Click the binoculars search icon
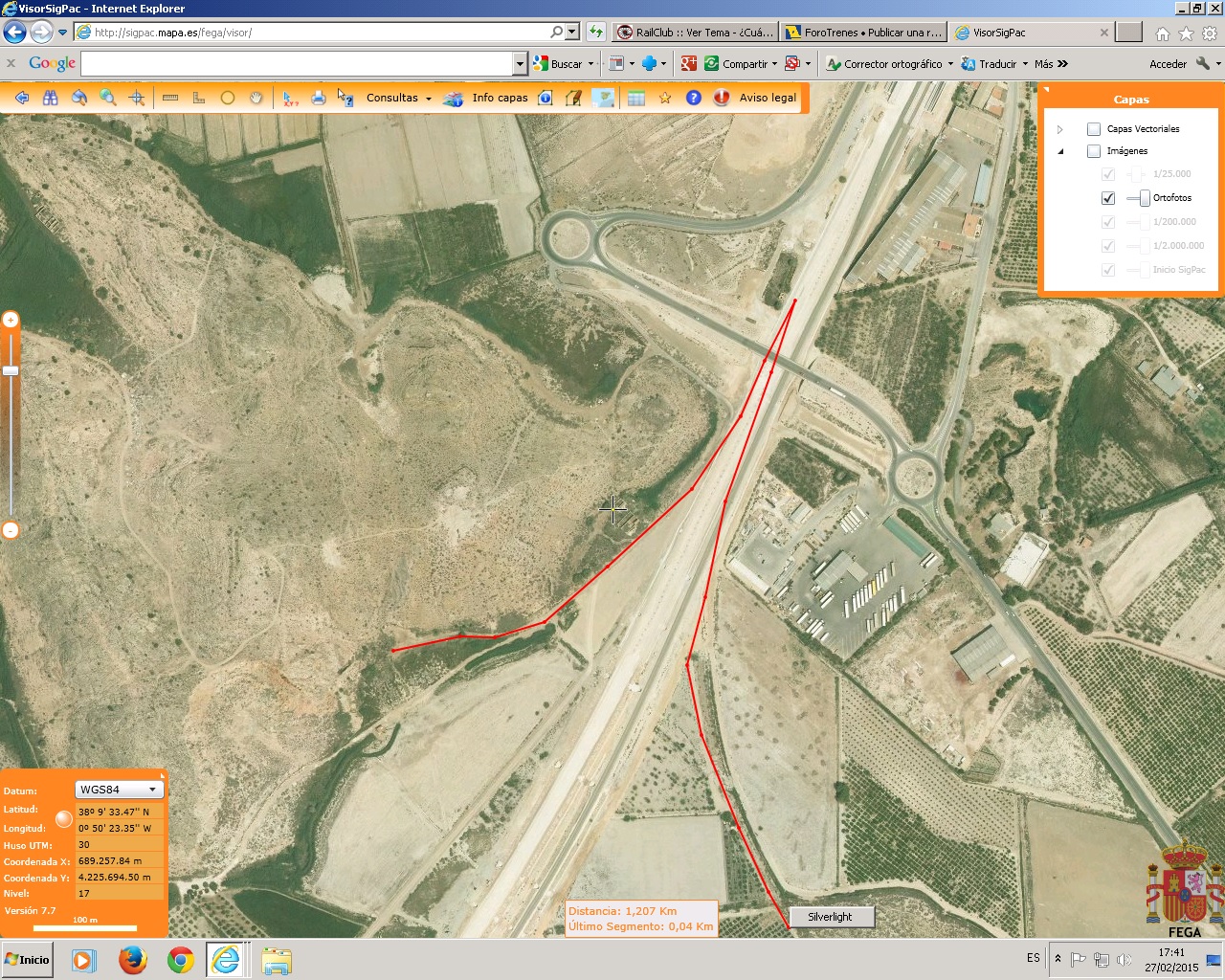Image resolution: width=1225 pixels, height=980 pixels. (51, 98)
